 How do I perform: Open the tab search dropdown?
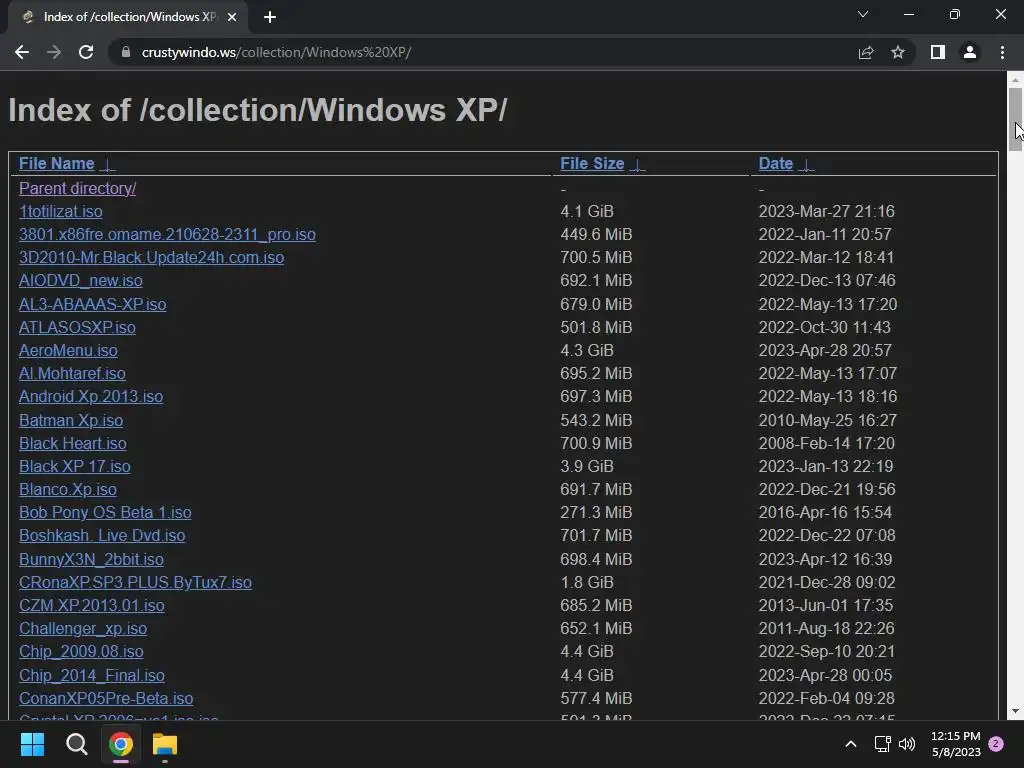coord(863,14)
